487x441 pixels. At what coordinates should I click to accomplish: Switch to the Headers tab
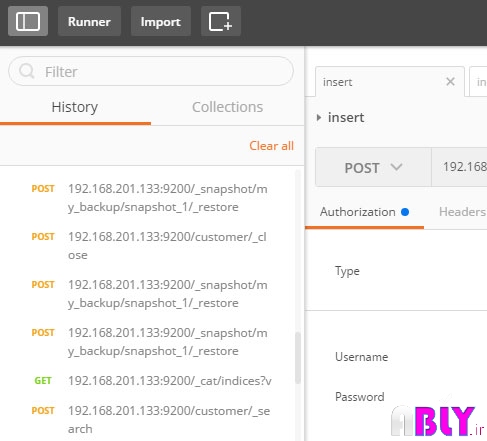coord(463,212)
